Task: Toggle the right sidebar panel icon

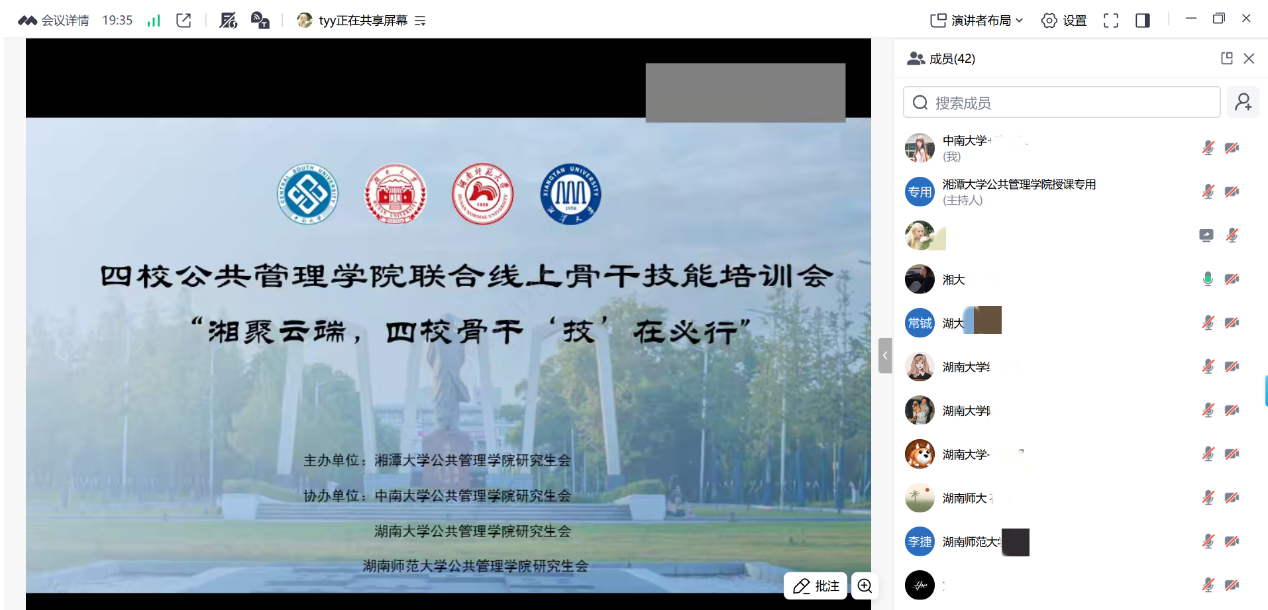Action: 1143,20
